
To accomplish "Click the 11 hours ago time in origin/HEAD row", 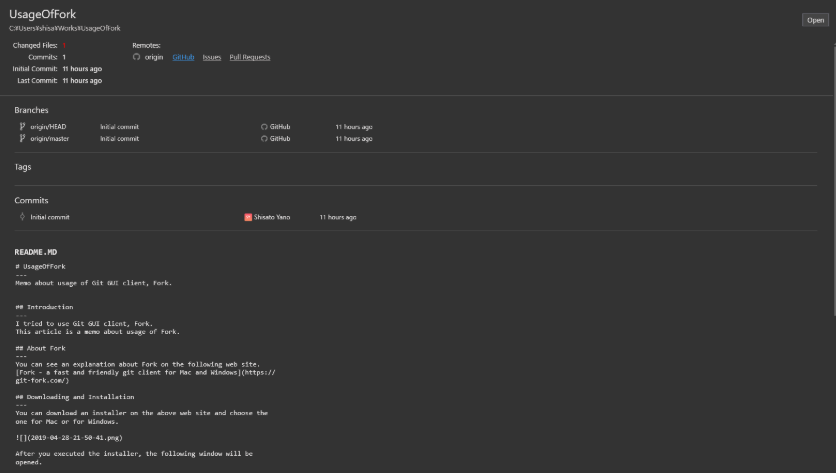I will pos(354,127).
